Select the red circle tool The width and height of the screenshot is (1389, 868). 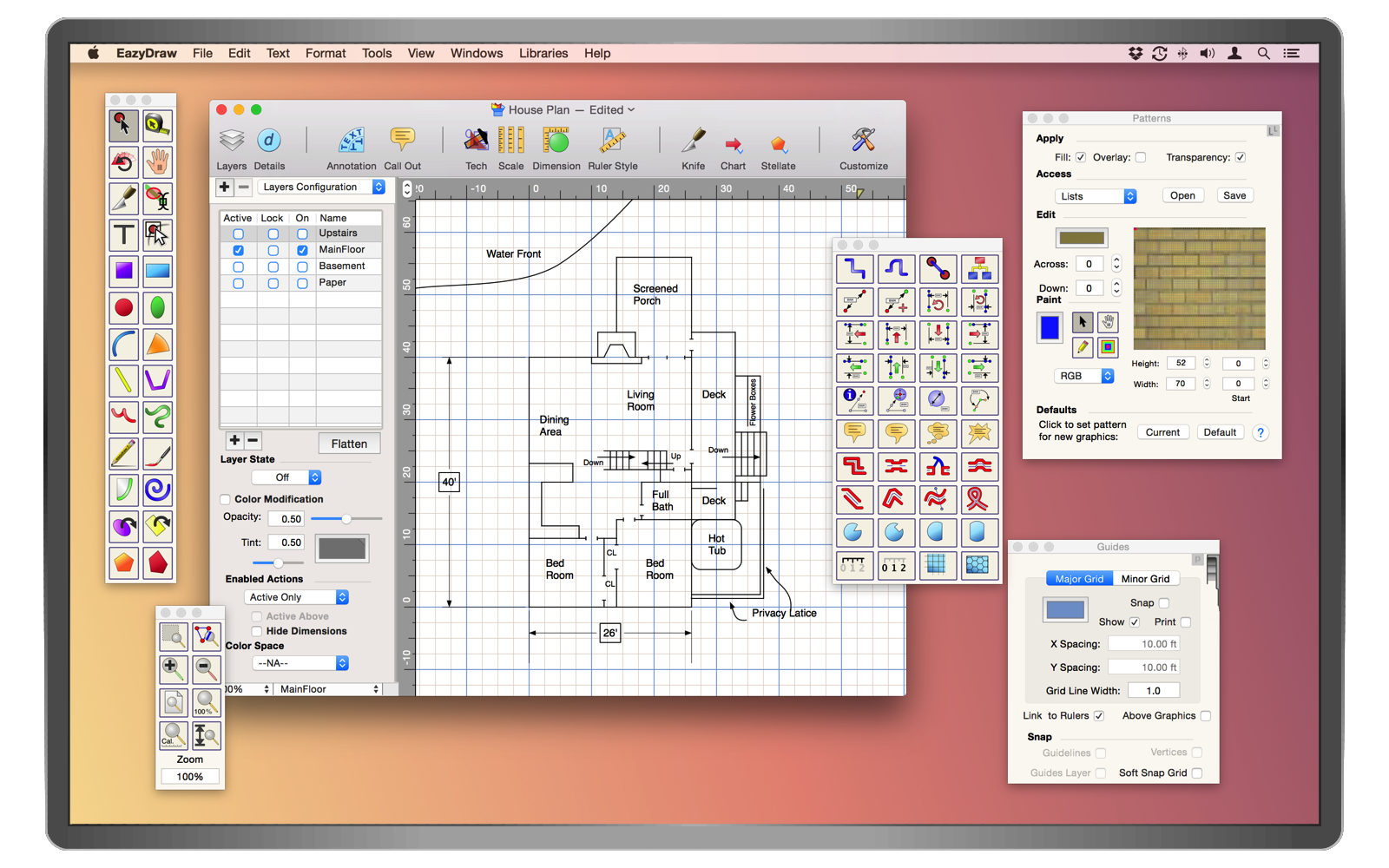[123, 307]
